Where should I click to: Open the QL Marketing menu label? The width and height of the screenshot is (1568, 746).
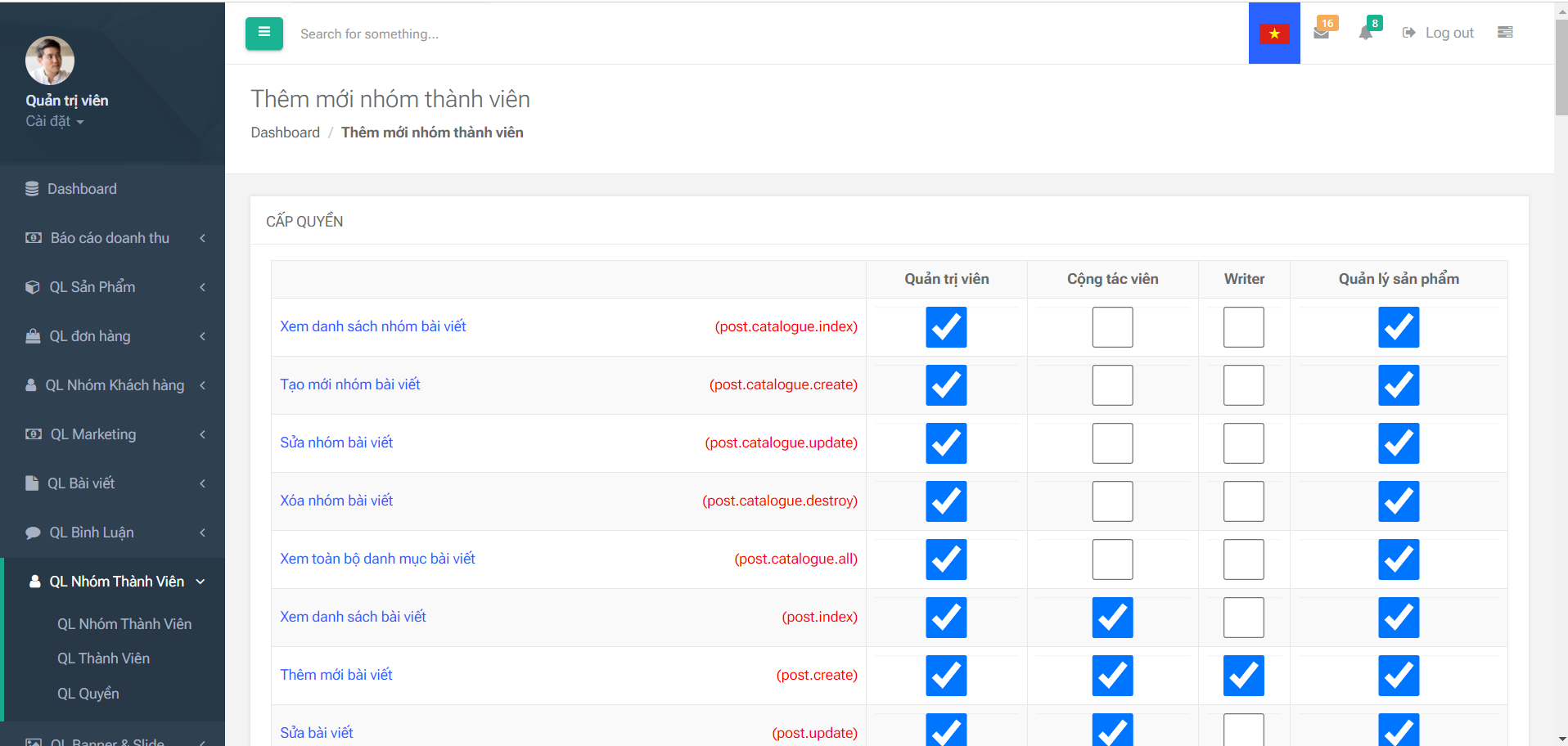tap(93, 434)
